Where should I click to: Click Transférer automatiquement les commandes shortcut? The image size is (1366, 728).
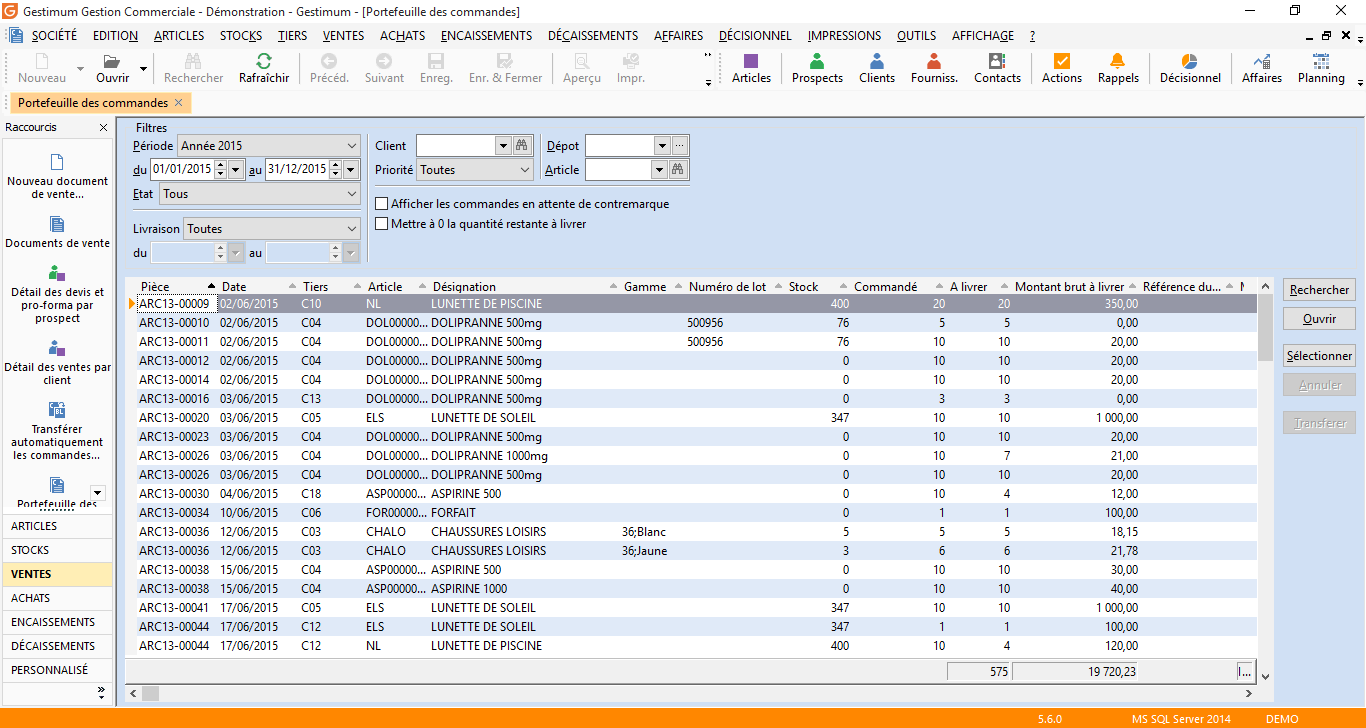(57, 431)
